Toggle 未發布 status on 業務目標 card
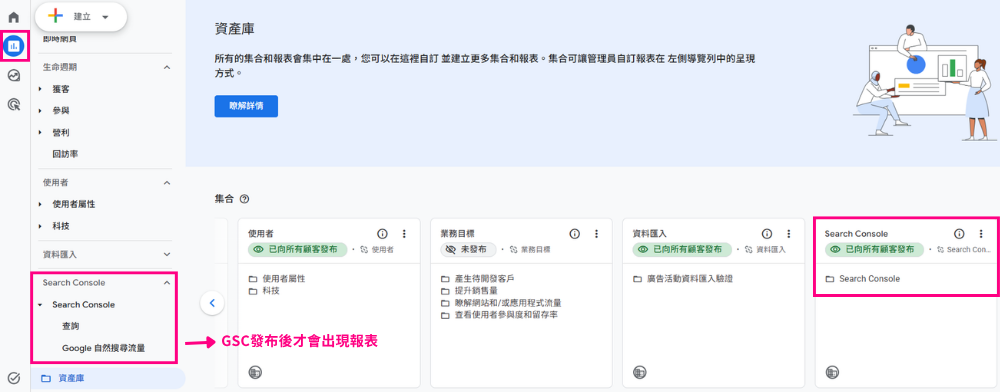The height and width of the screenshot is (392, 1000). coord(468,250)
